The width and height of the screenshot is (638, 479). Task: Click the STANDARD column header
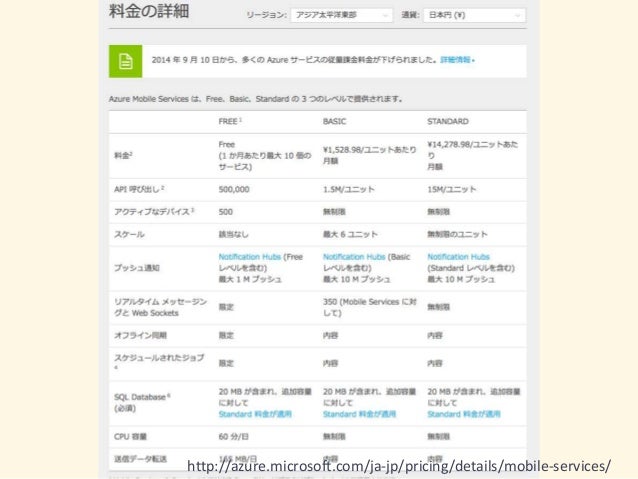click(448, 121)
